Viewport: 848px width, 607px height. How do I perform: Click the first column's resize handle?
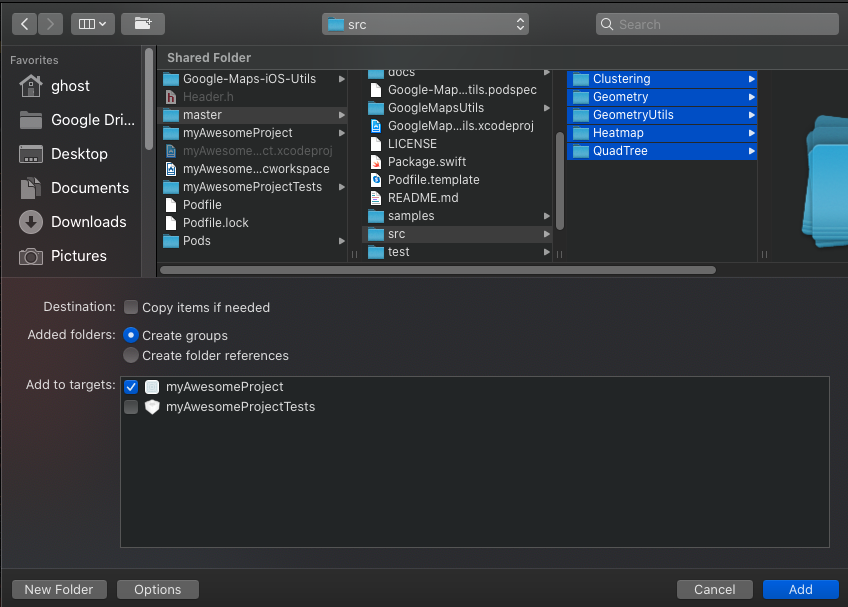(354, 254)
